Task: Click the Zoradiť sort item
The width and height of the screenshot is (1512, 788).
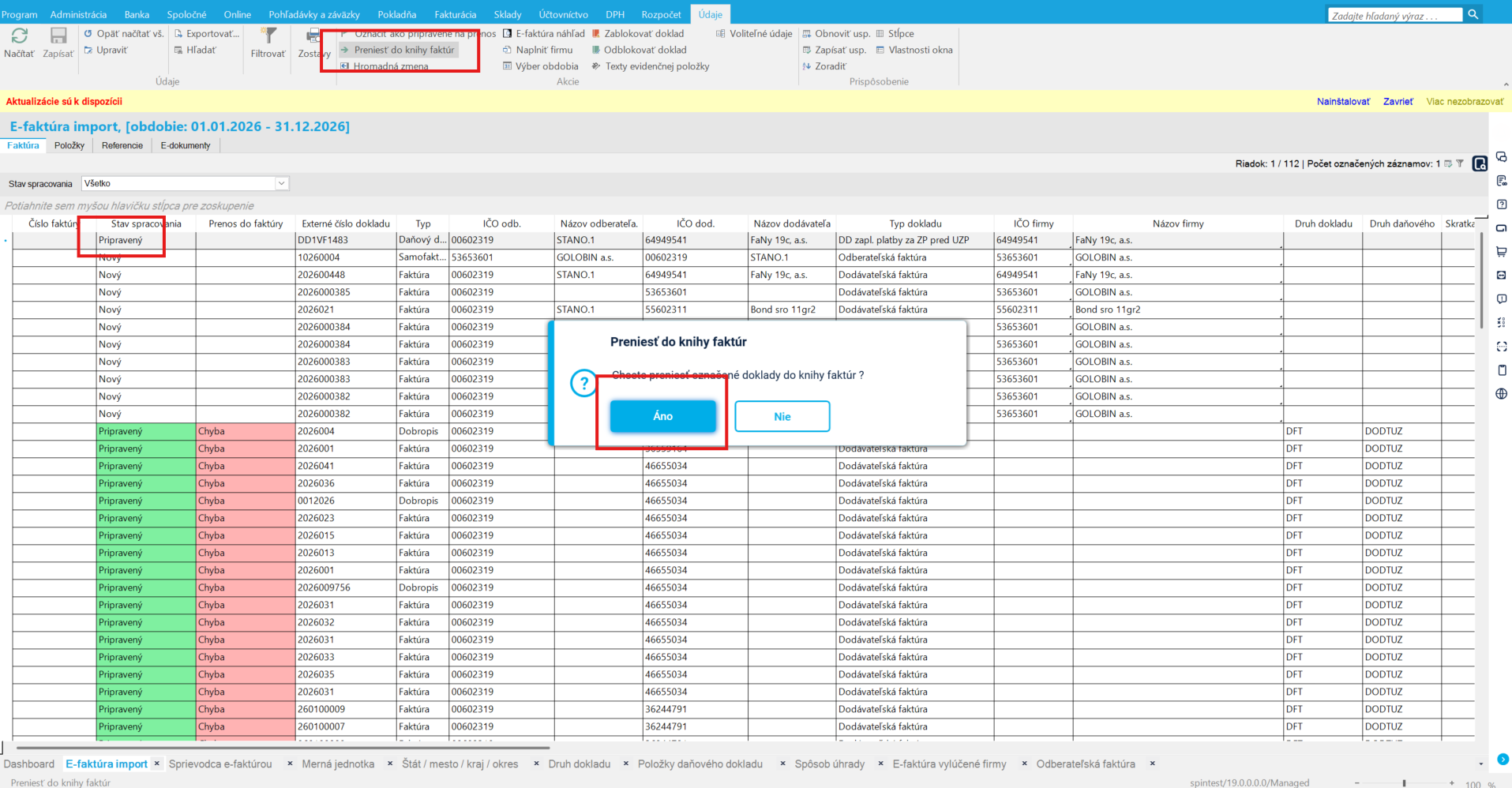Action: (x=824, y=66)
